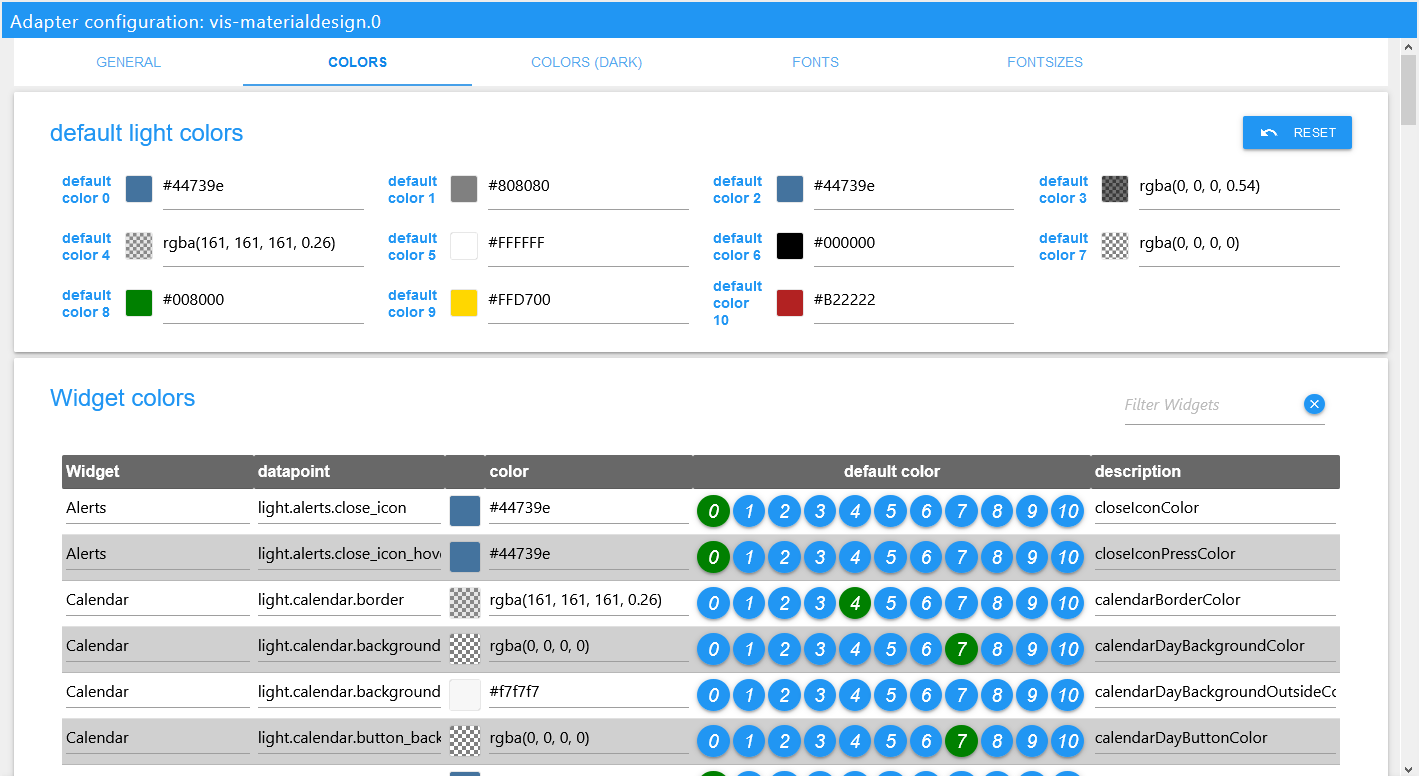Open the swatch in the calendarBorderColor row
This screenshot has width=1419, height=776.
[465, 603]
